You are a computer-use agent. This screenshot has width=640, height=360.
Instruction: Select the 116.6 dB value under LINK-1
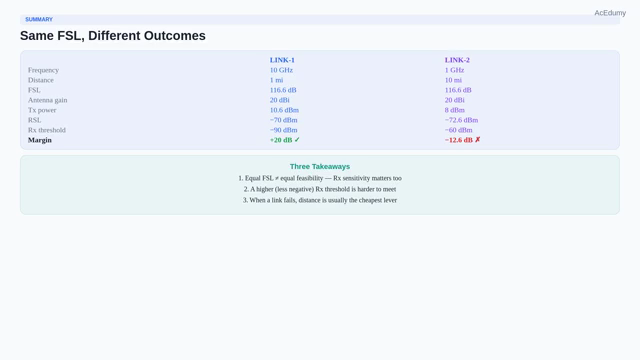283,90
